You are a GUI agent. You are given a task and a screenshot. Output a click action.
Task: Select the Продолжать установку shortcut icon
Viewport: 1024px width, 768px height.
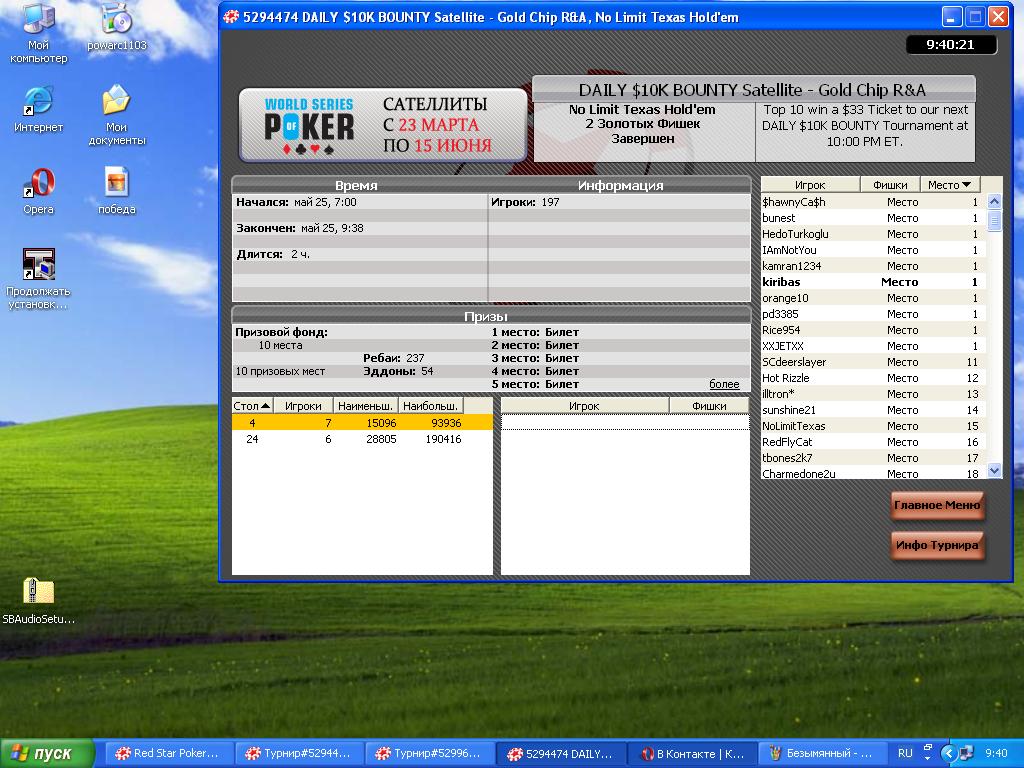[x=39, y=279]
